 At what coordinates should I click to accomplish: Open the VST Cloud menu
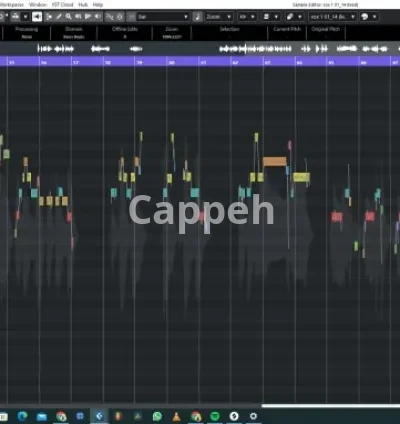63,5
